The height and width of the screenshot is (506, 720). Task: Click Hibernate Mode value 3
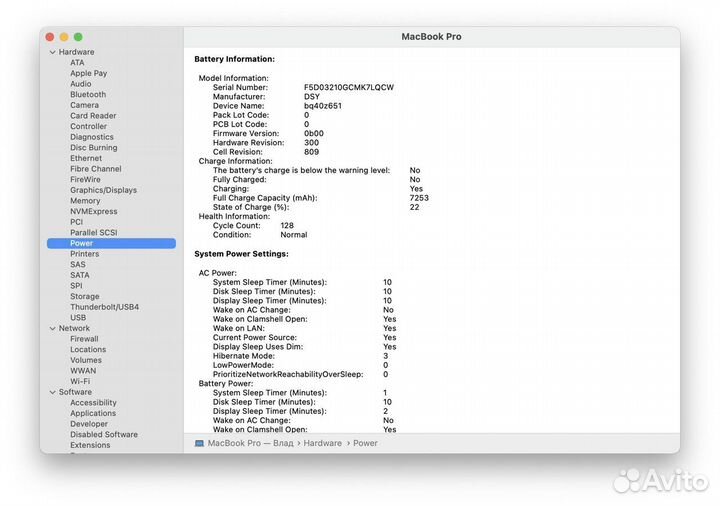(386, 356)
